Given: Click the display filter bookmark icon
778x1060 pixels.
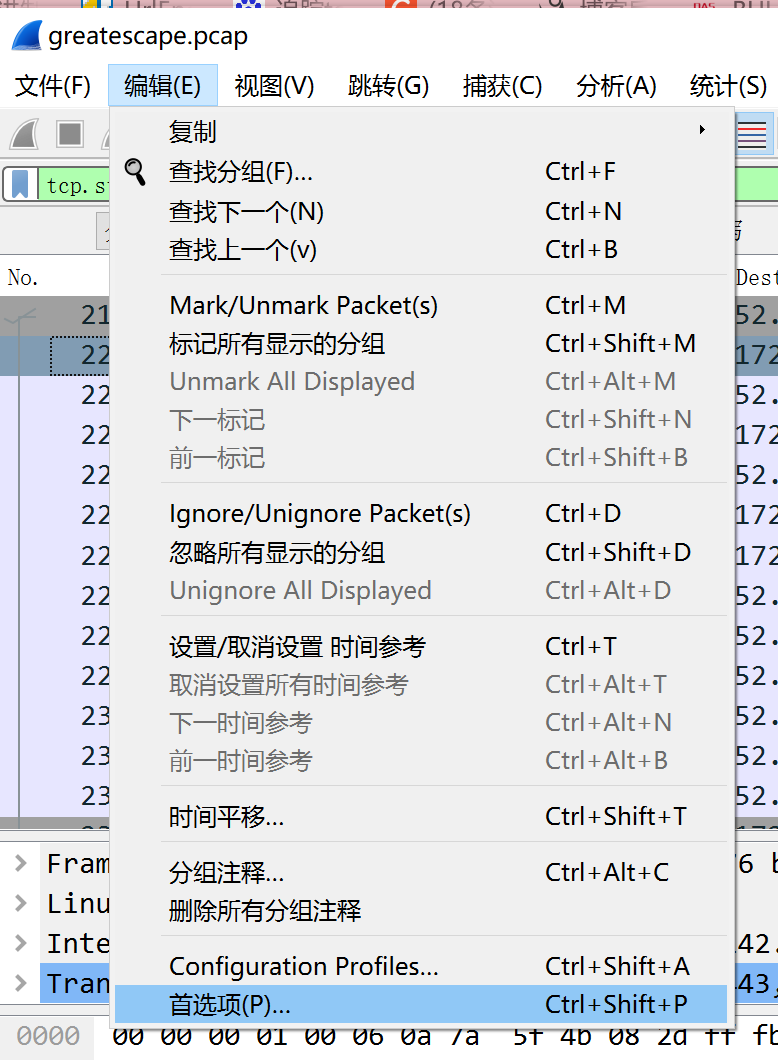Looking at the screenshot, I should [20, 184].
